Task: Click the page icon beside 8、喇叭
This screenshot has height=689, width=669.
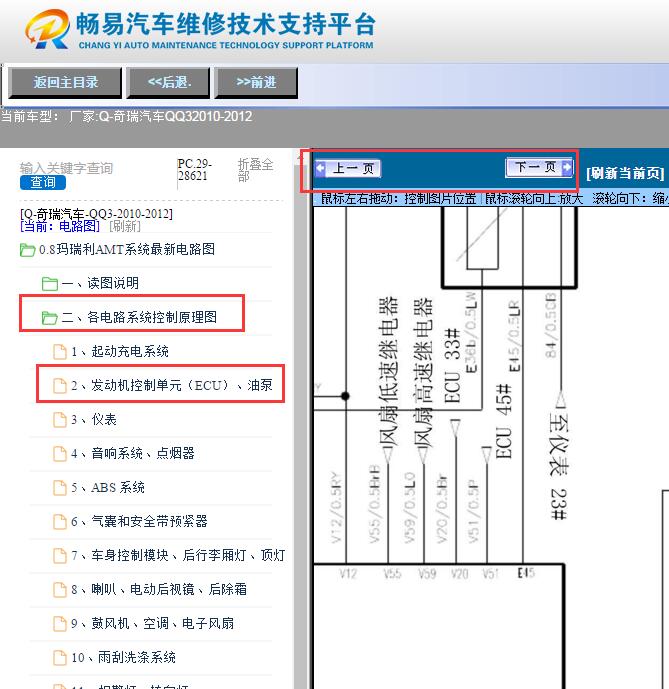Action: 60,590
